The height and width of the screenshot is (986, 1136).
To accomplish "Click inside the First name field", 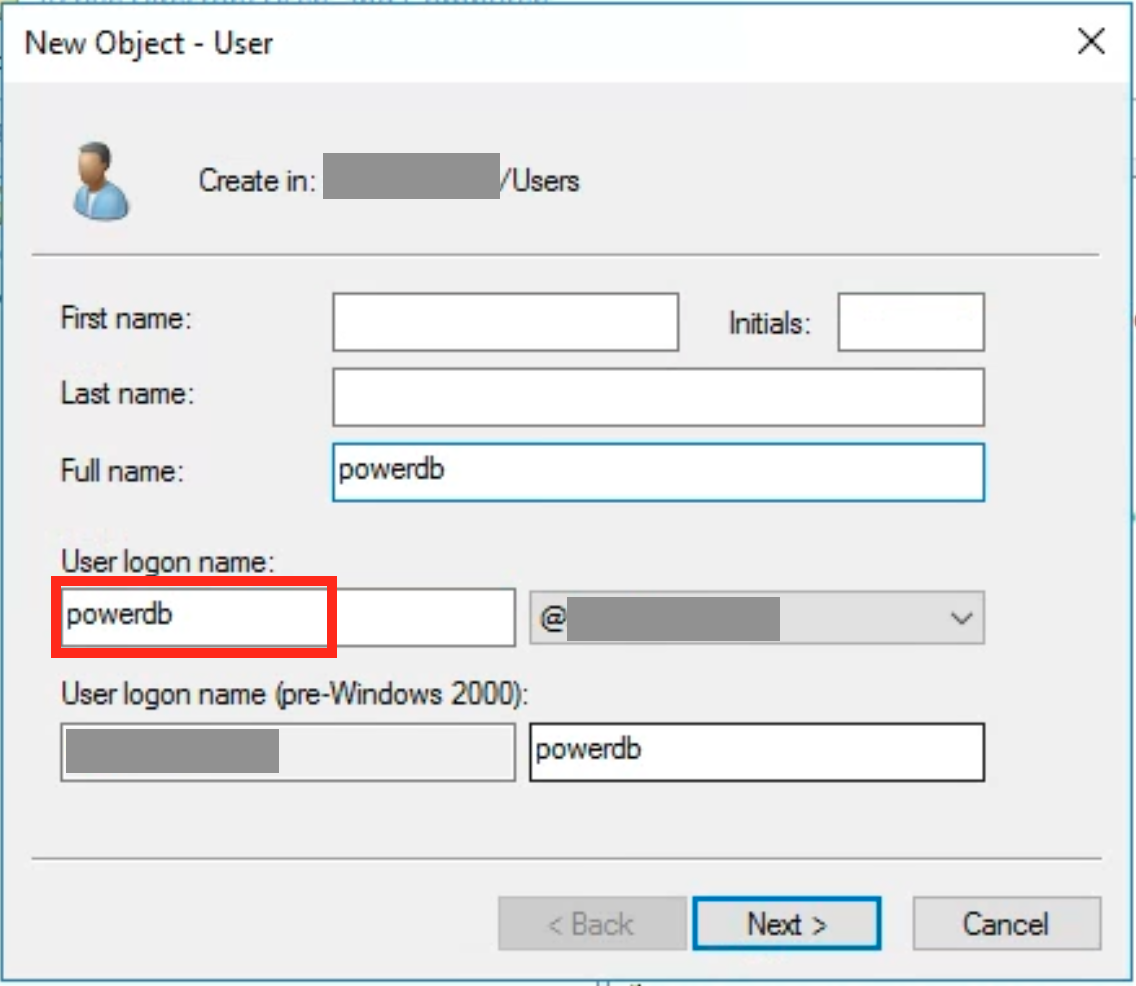I will click(505, 321).
